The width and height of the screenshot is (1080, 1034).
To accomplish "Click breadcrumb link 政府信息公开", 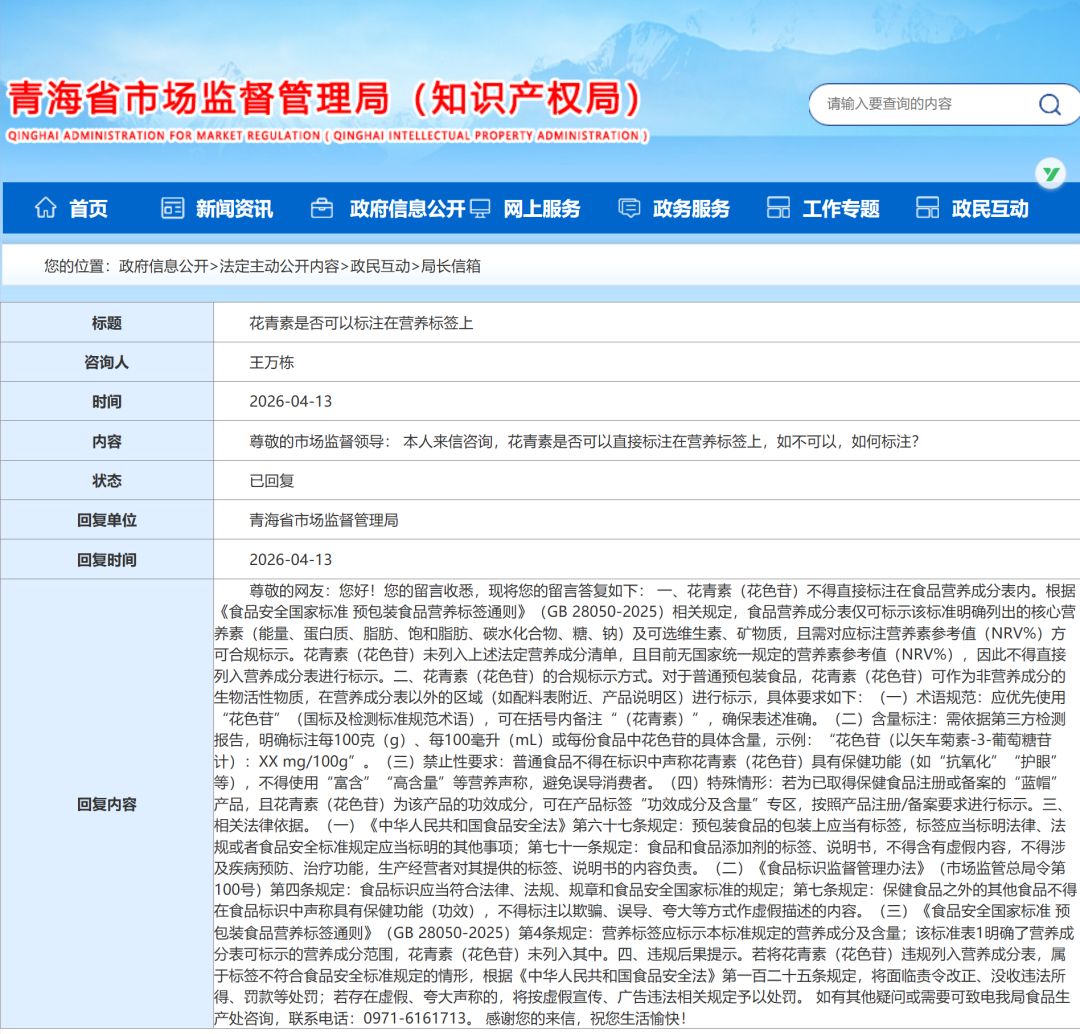I will (x=164, y=267).
